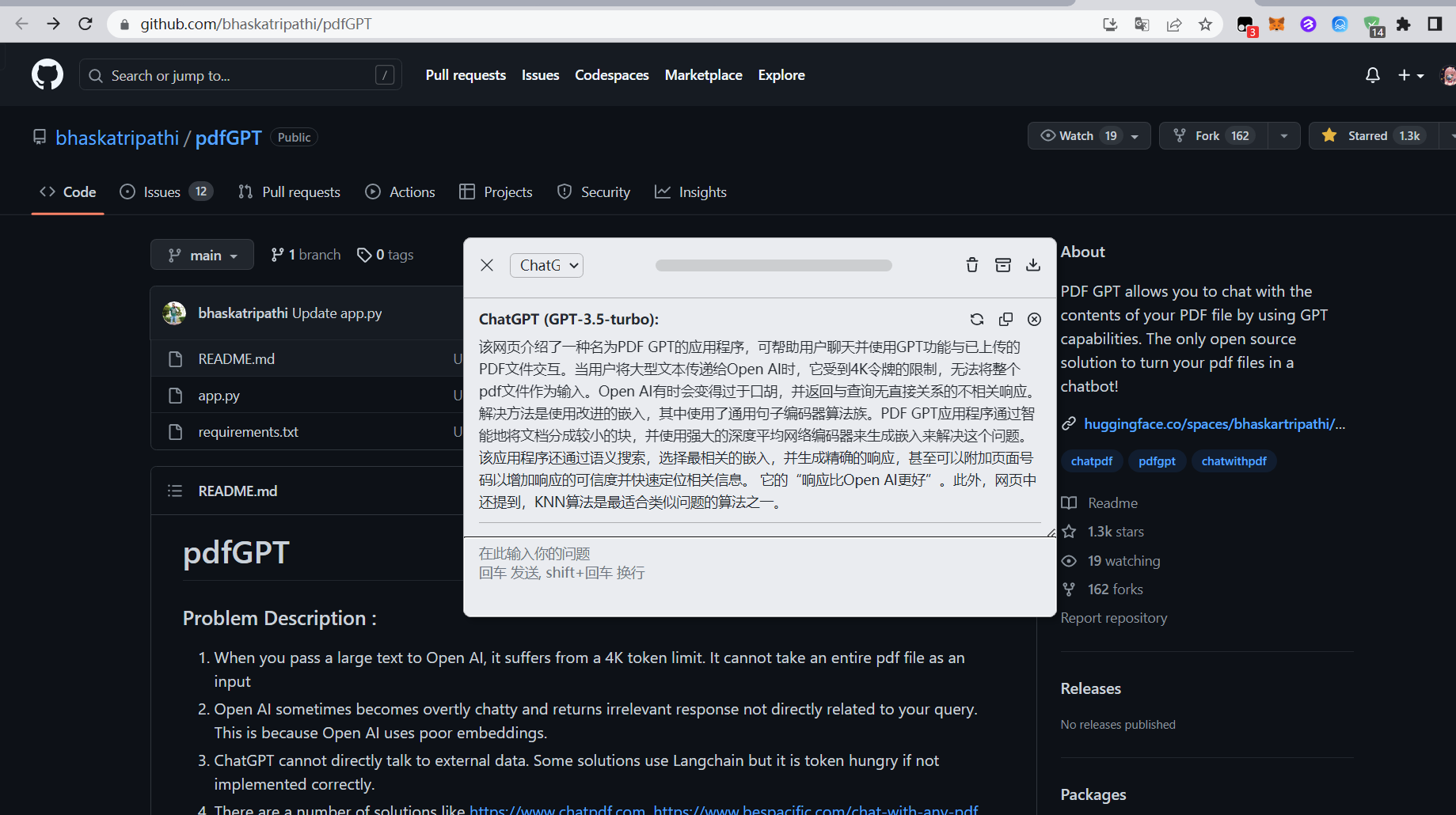
Task: Toggle the browser side panel icon
Action: coord(1435,25)
